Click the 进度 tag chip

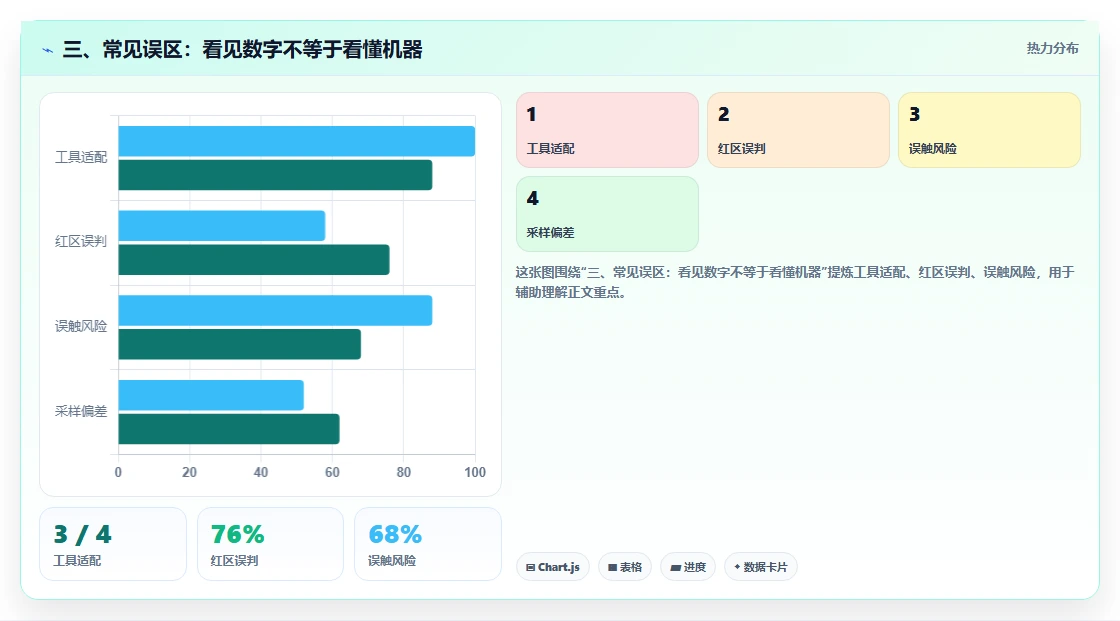point(688,567)
